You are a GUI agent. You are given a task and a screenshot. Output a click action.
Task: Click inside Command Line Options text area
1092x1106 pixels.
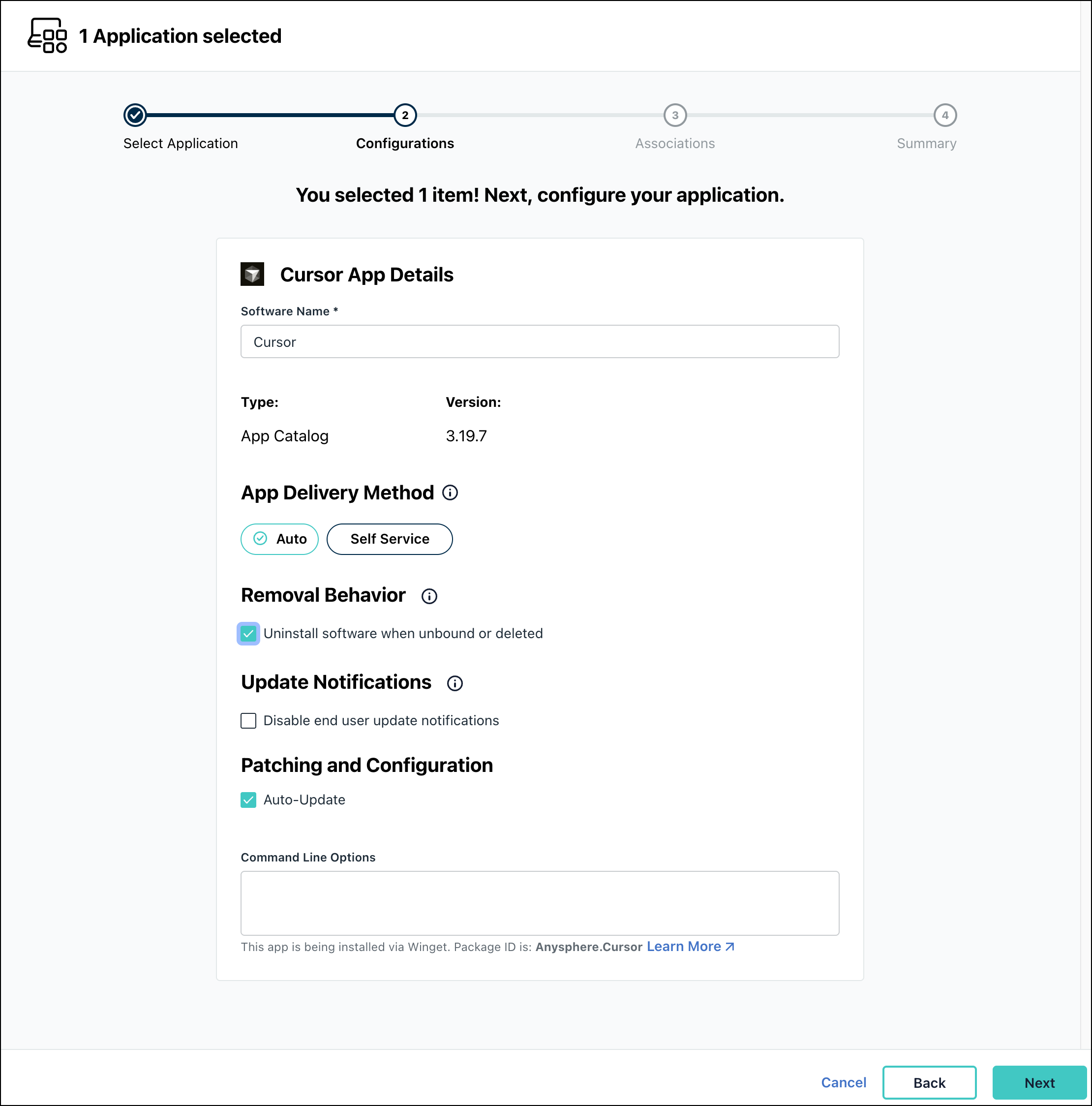540,903
